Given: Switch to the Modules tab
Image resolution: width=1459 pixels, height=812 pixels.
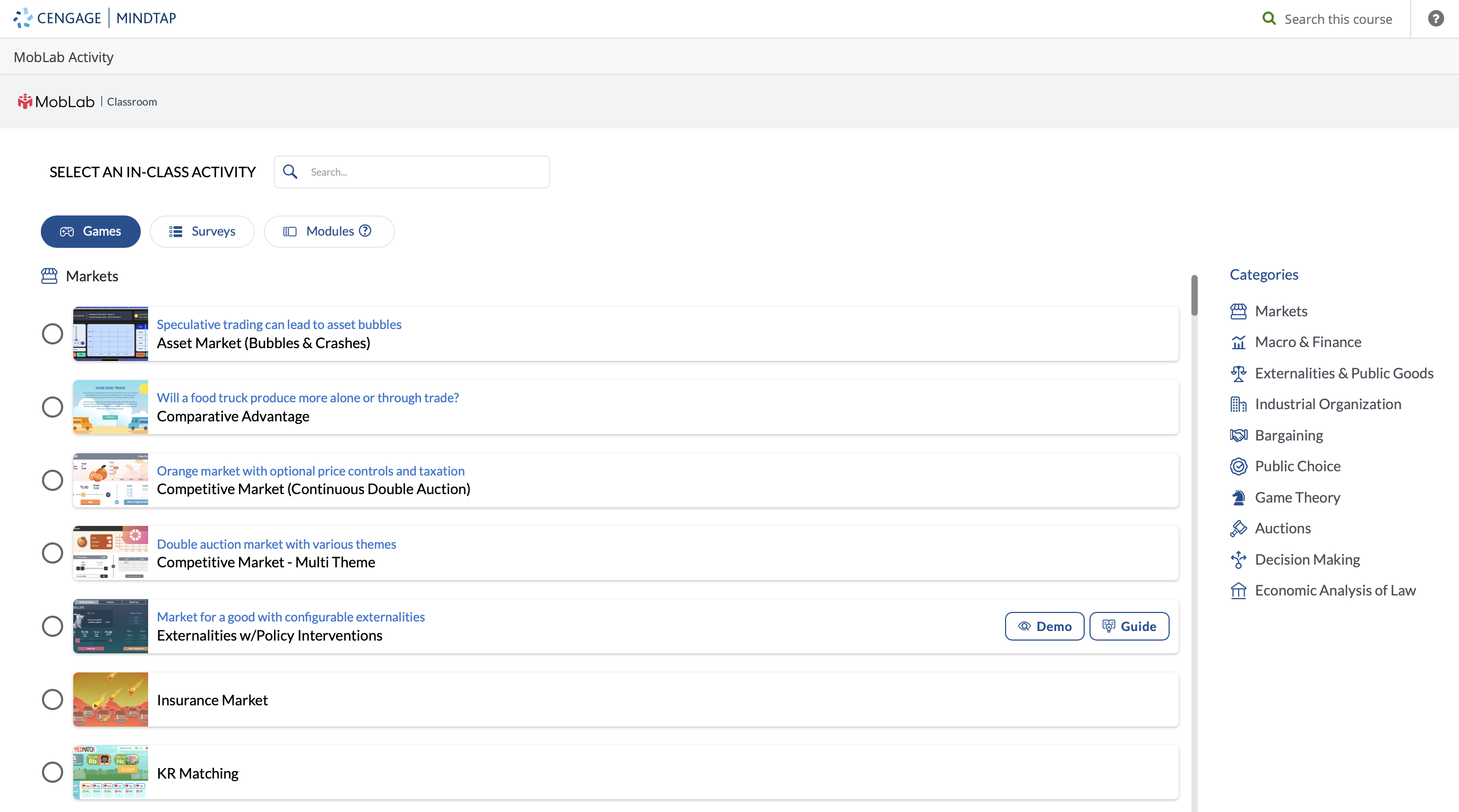Looking at the screenshot, I should [329, 231].
